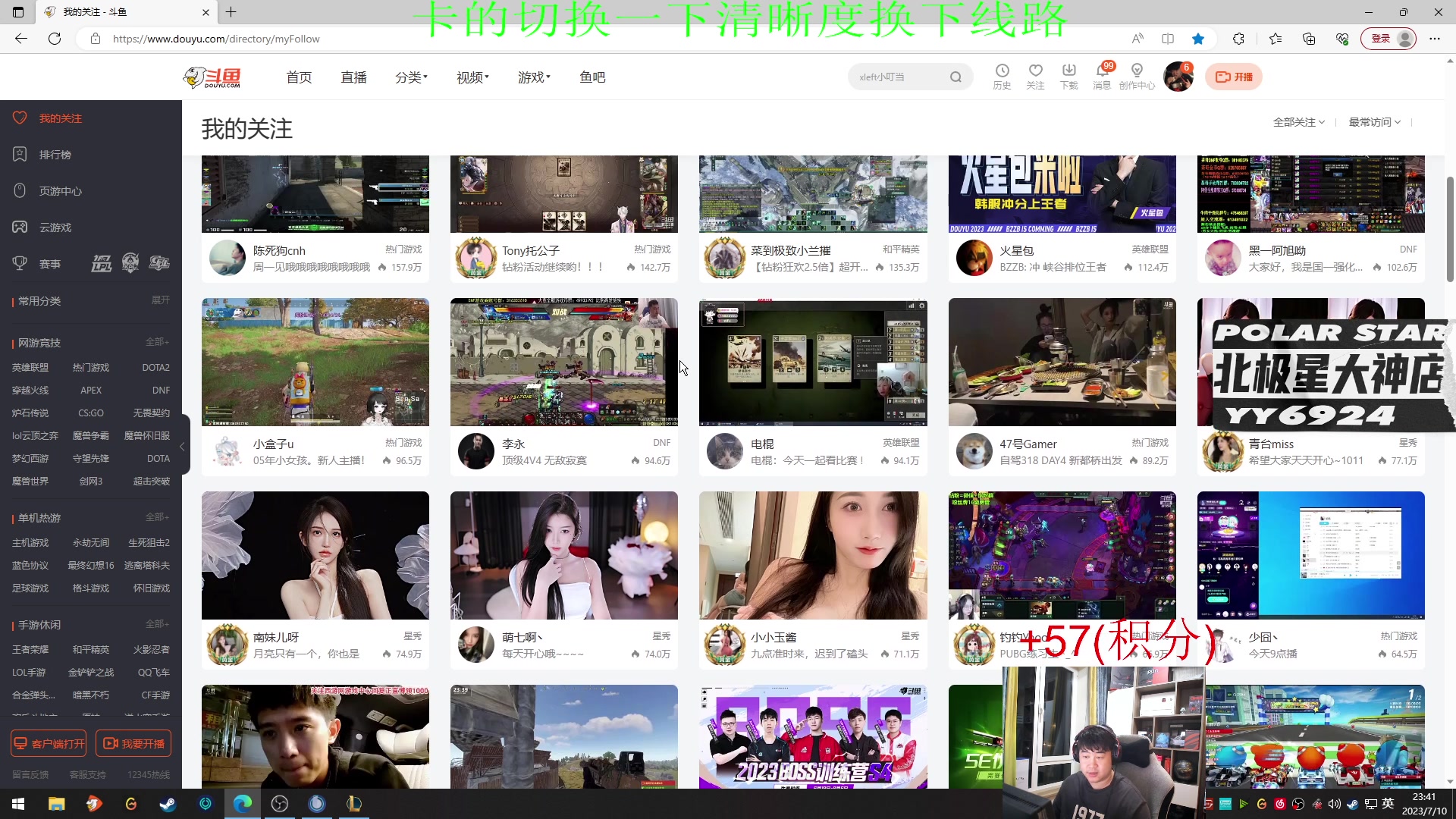Click the search magnifier icon

pos(955,76)
